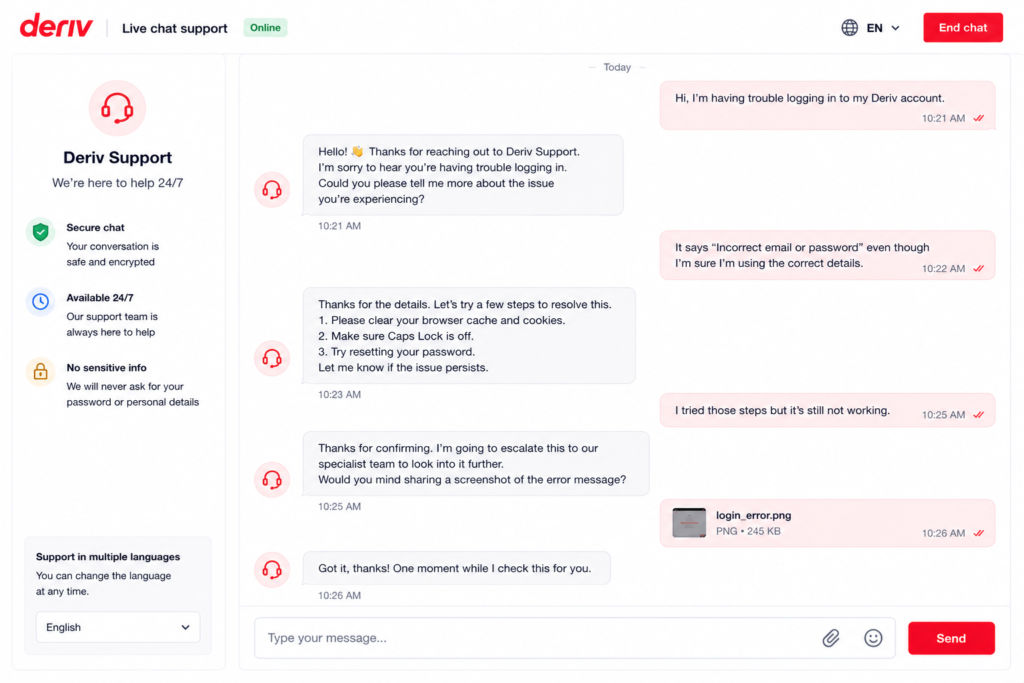Click the No sensitive info padlock icon

click(x=40, y=372)
